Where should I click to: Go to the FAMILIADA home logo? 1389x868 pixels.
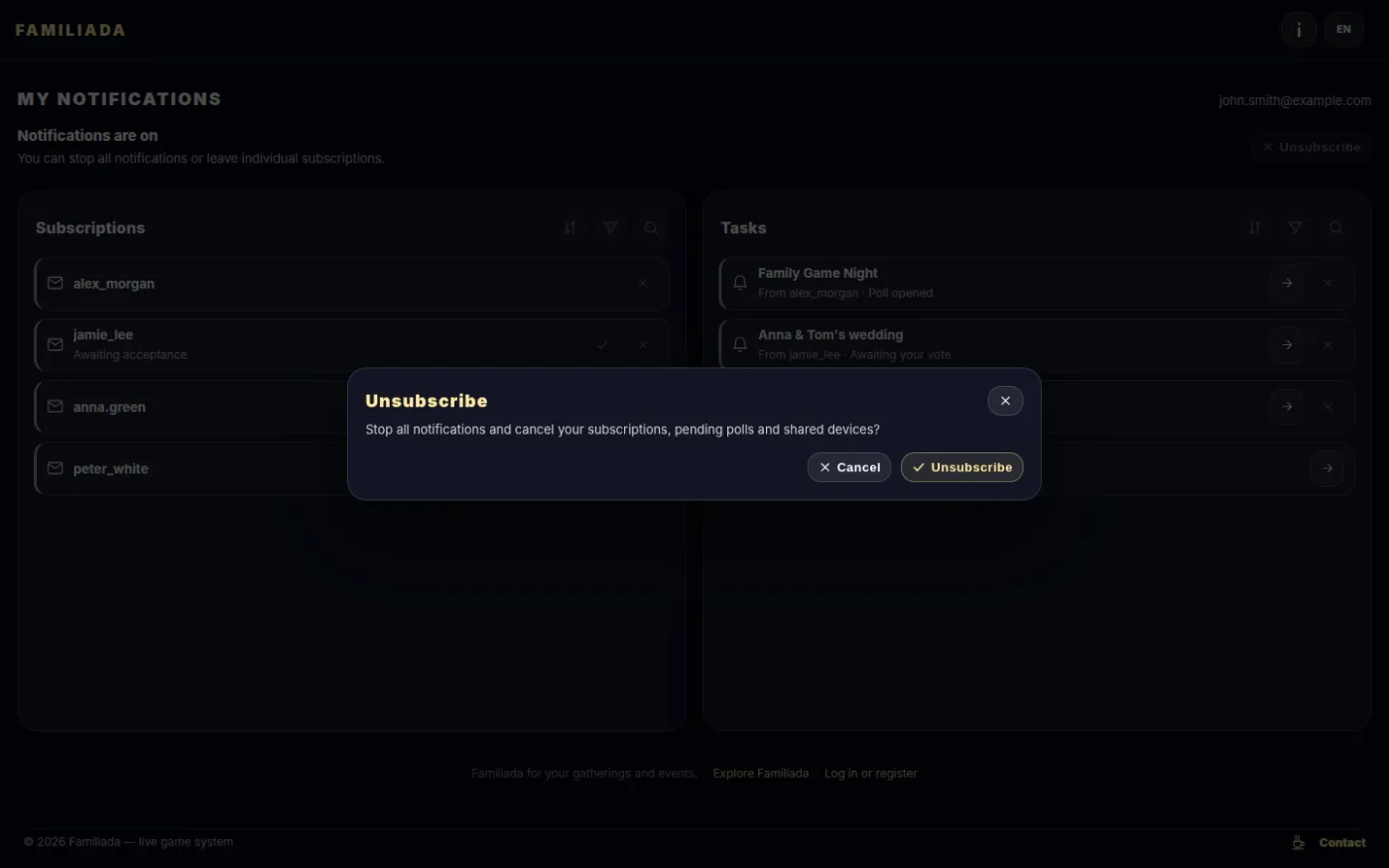(x=70, y=30)
